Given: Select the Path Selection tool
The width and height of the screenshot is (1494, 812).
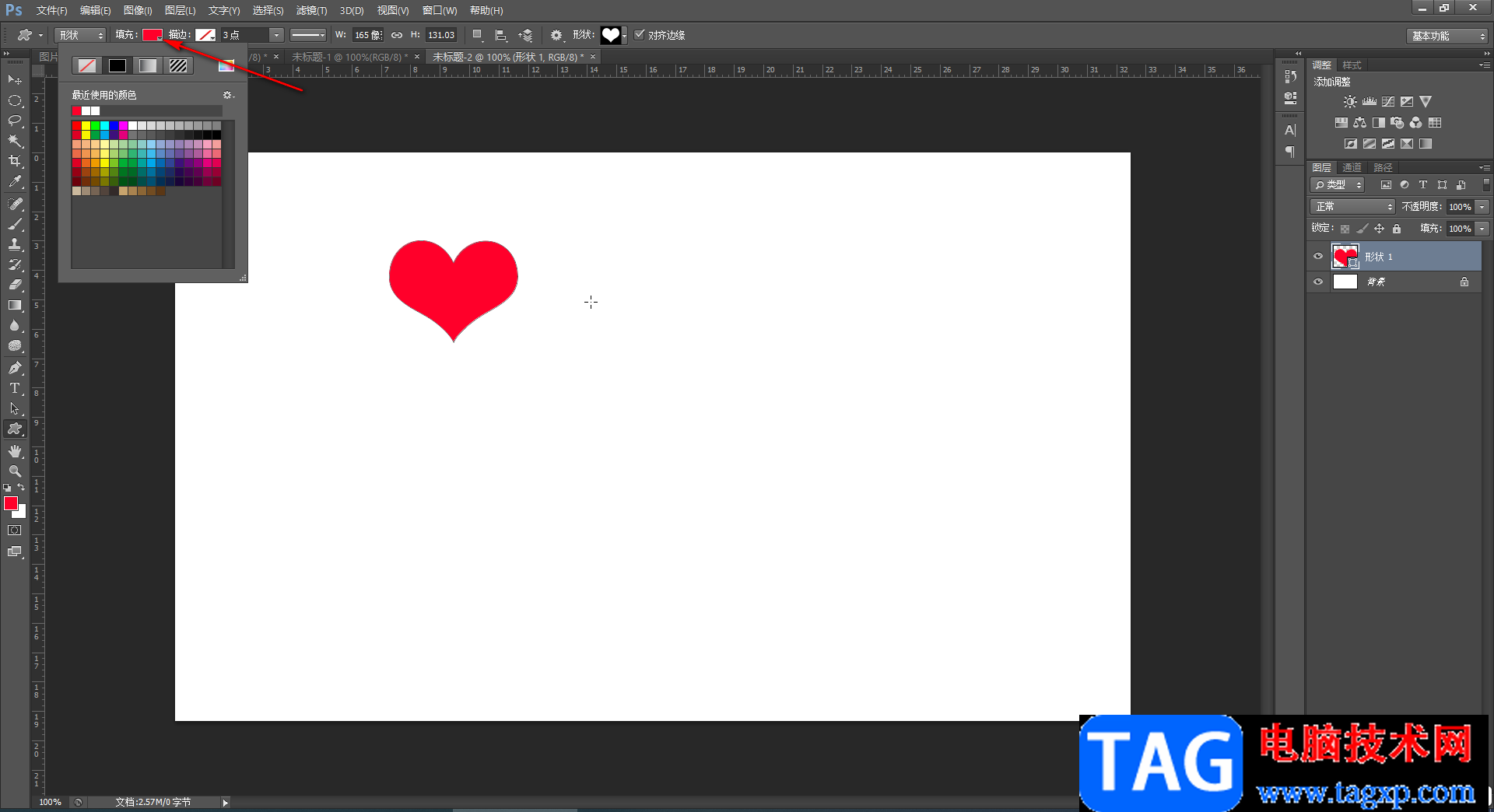Looking at the screenshot, I should pos(15,408).
